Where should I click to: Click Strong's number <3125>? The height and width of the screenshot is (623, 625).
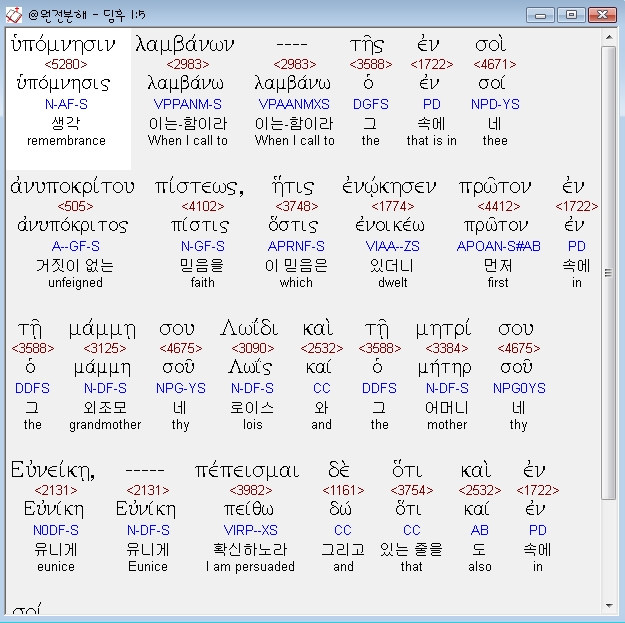tap(105, 348)
